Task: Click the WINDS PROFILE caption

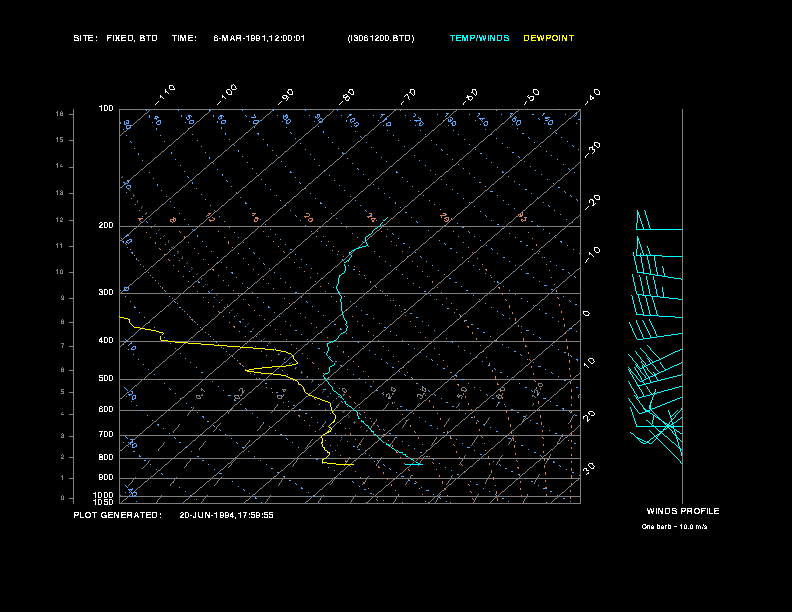Action: [682, 511]
